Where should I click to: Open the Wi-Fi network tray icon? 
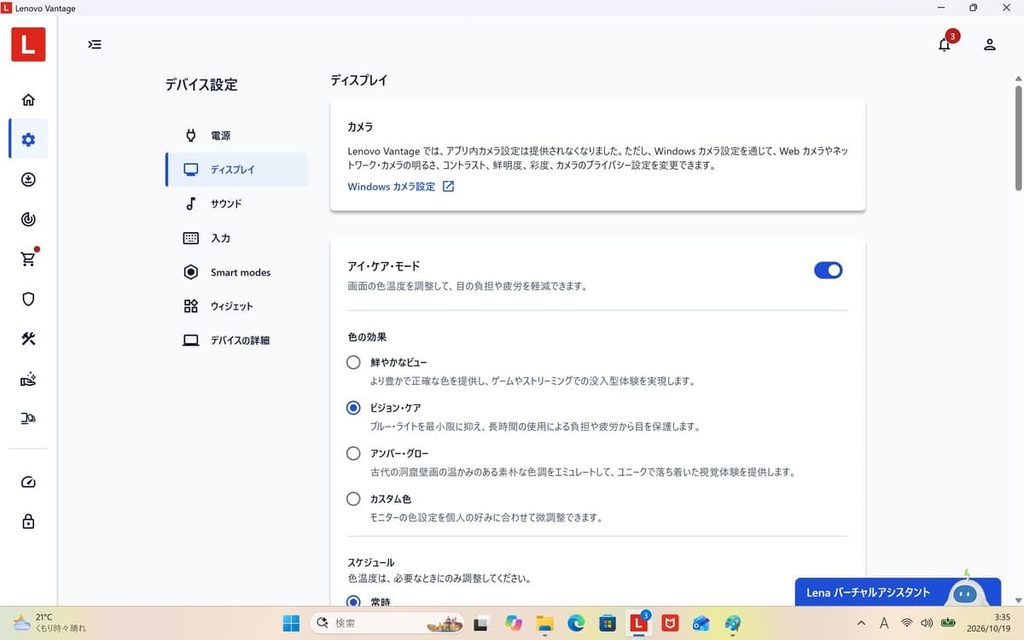pos(906,623)
